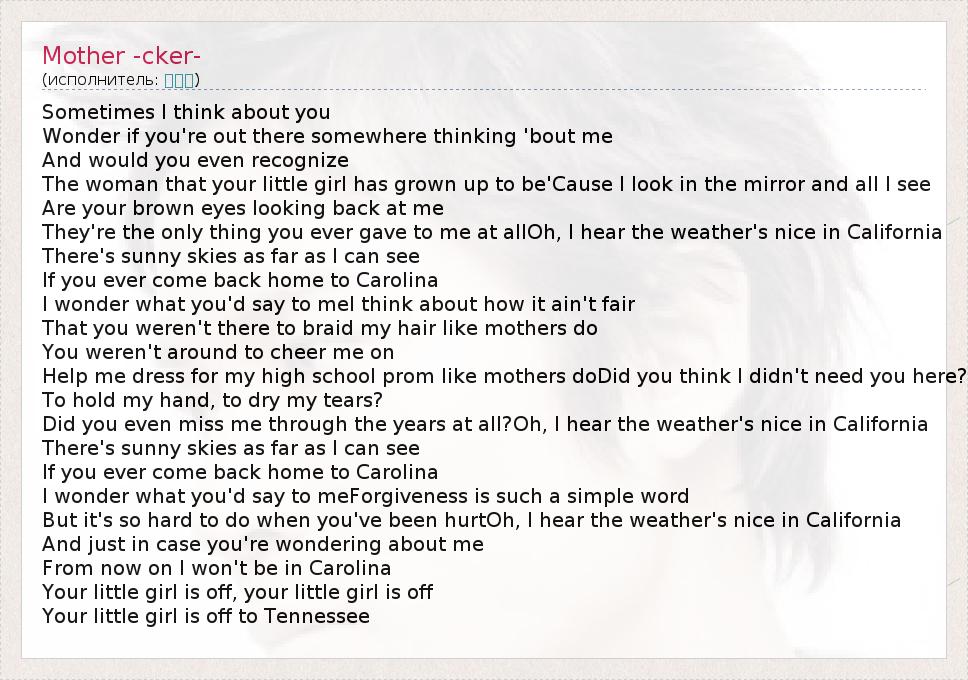Click line starting "They're the only thing"

(492, 232)
